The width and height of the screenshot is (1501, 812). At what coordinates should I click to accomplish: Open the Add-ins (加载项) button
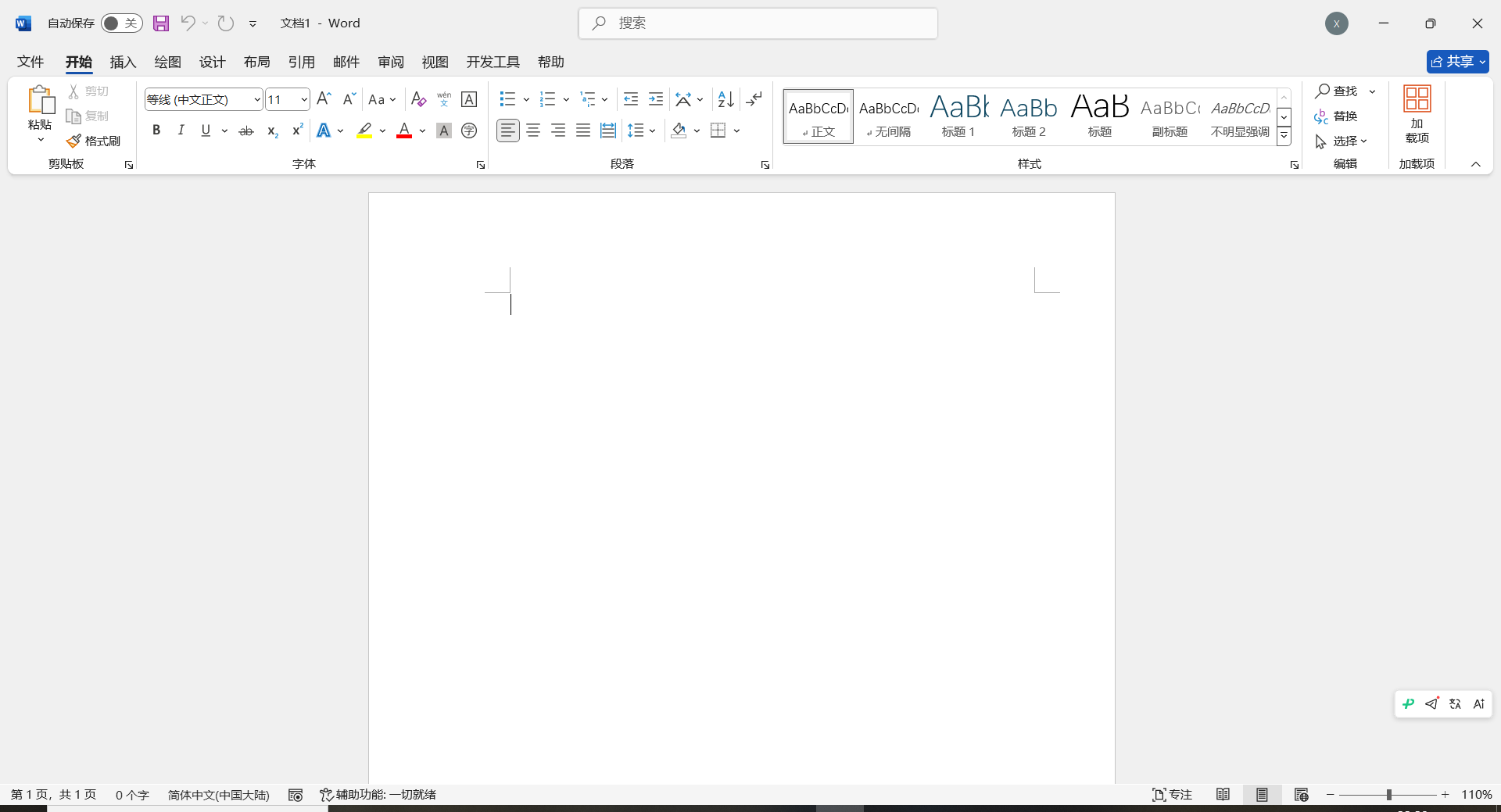pos(1417,115)
